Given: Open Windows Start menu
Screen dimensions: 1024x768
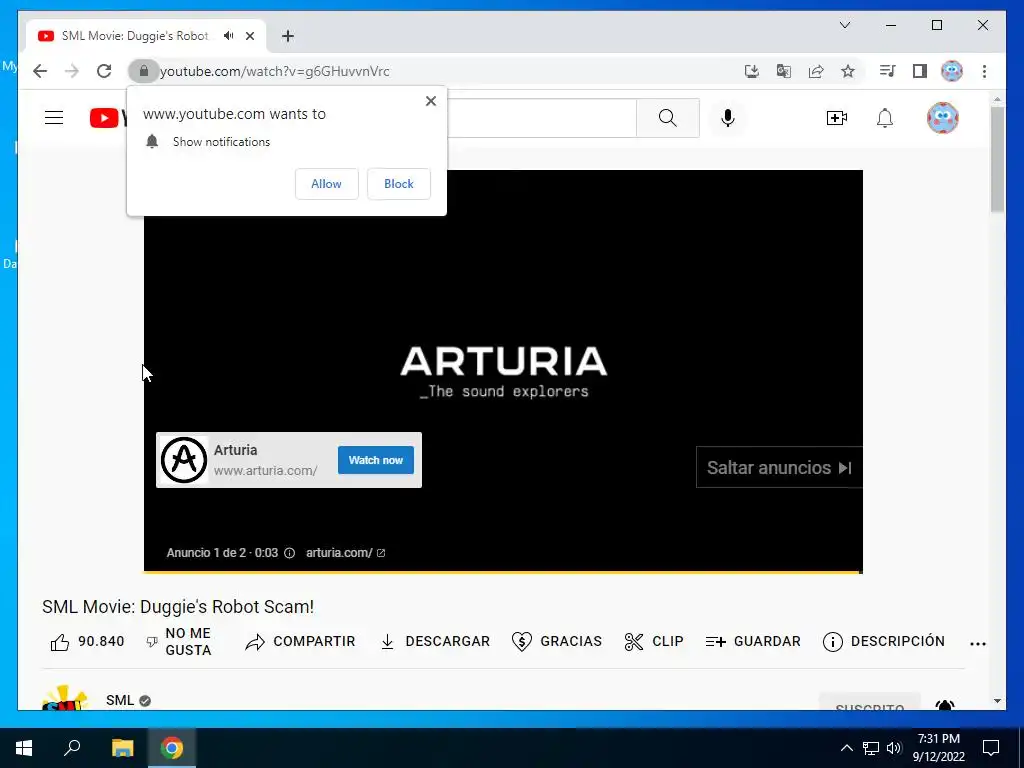Looking at the screenshot, I should coord(24,748).
